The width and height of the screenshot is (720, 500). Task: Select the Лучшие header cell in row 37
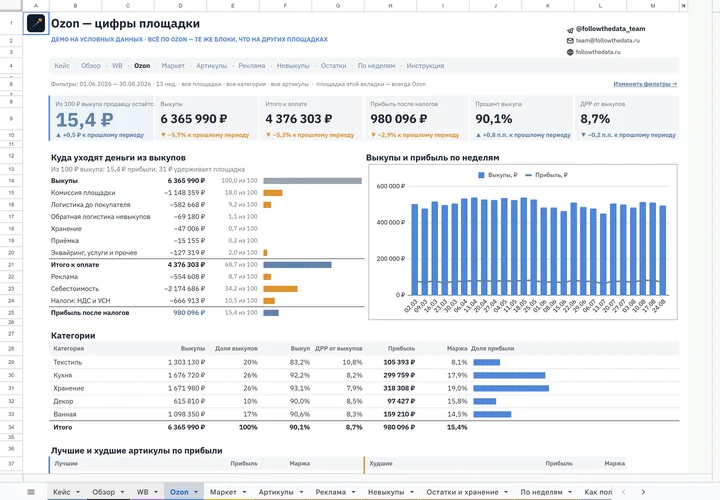pos(66,464)
